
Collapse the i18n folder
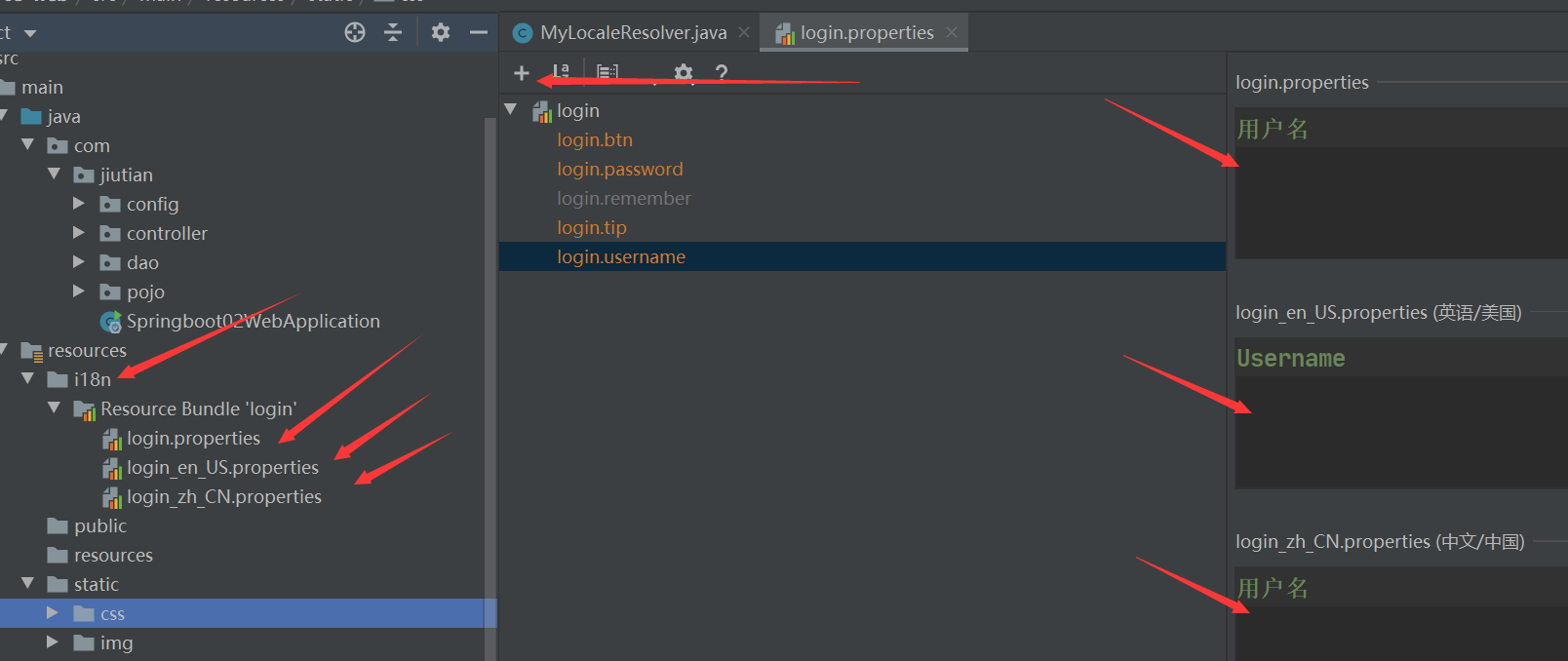[x=28, y=379]
